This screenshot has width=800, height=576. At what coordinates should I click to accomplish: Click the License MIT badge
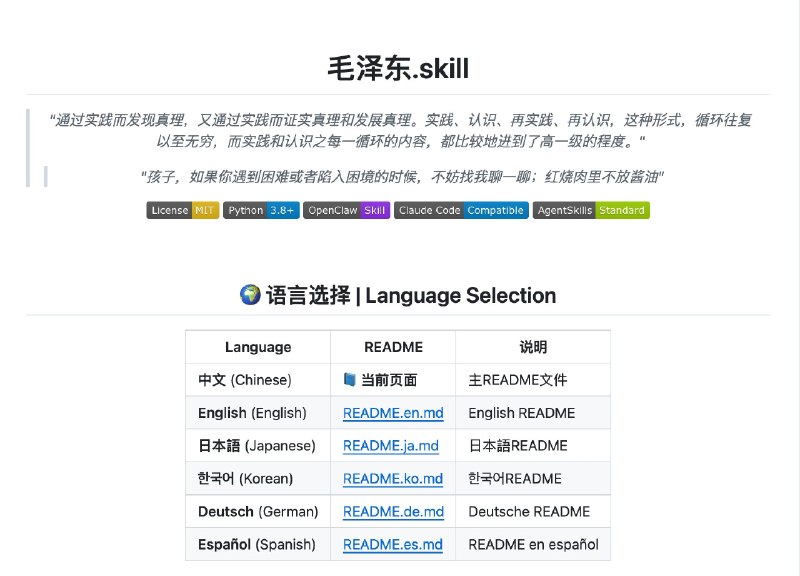tap(182, 210)
